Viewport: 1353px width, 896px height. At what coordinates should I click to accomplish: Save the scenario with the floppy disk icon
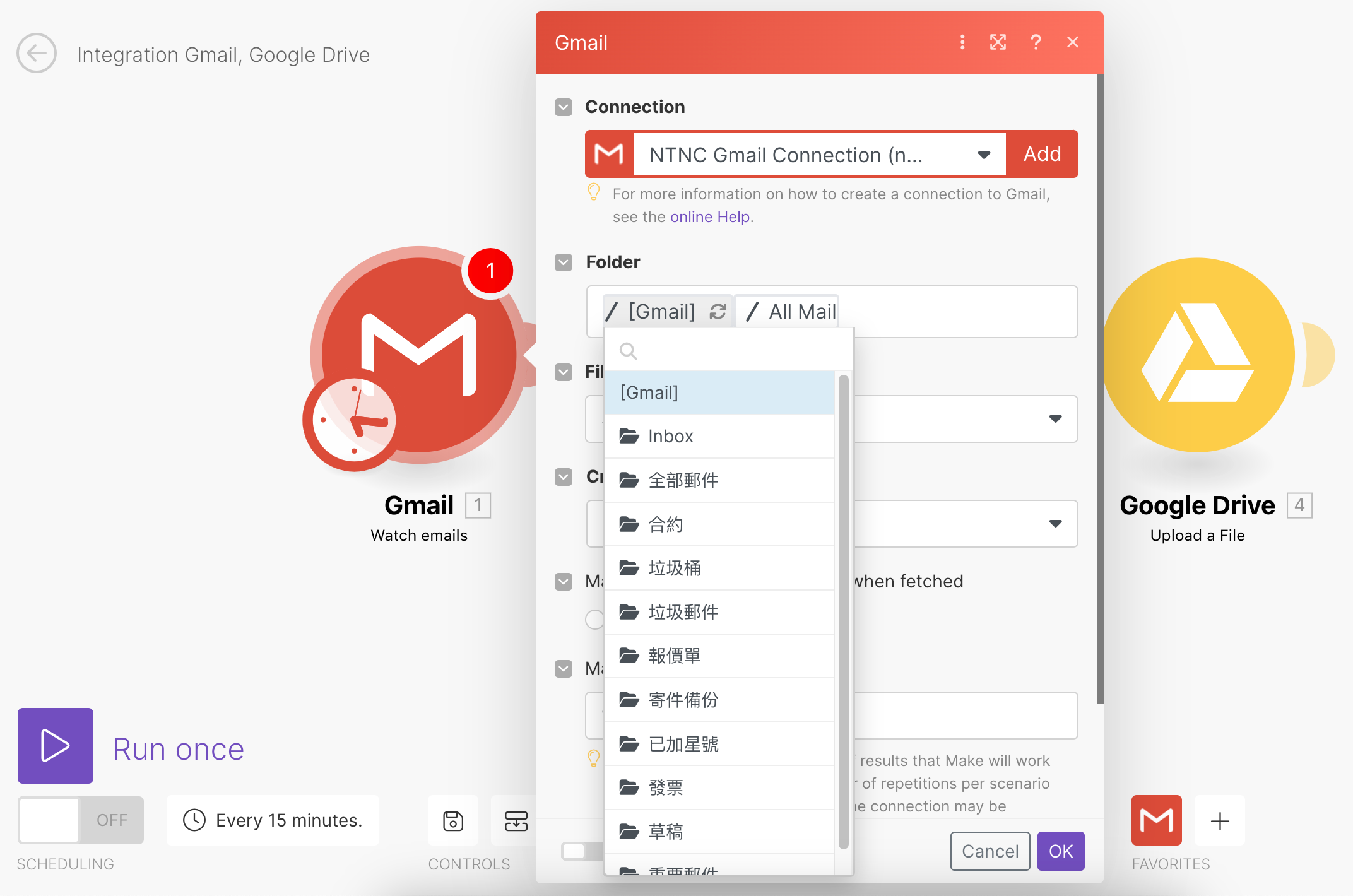click(452, 820)
